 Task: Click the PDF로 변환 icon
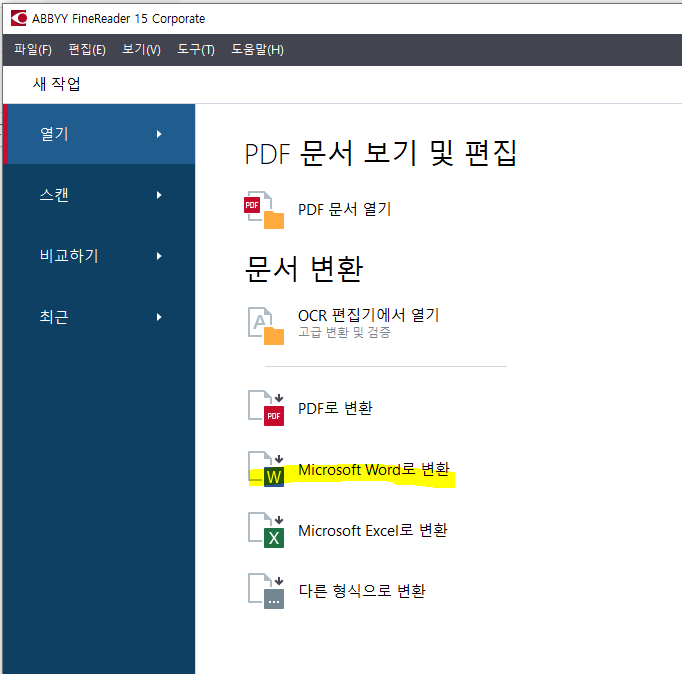click(266, 408)
